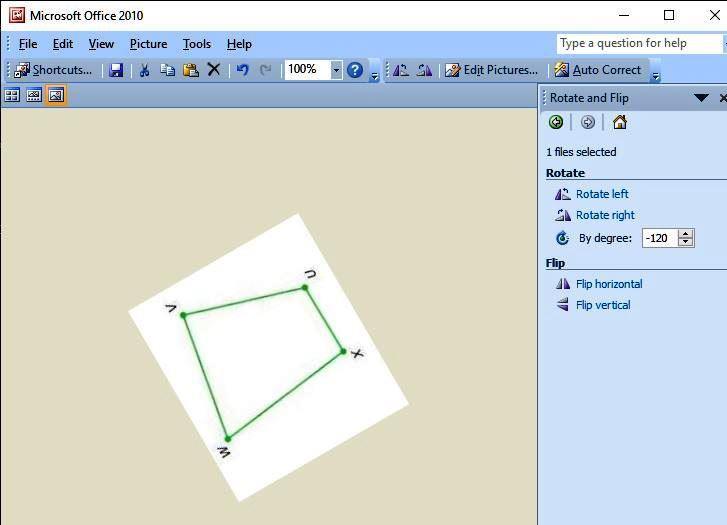The height and width of the screenshot is (525, 727).
Task: Click the Flip horizontal link
Action: (609, 284)
